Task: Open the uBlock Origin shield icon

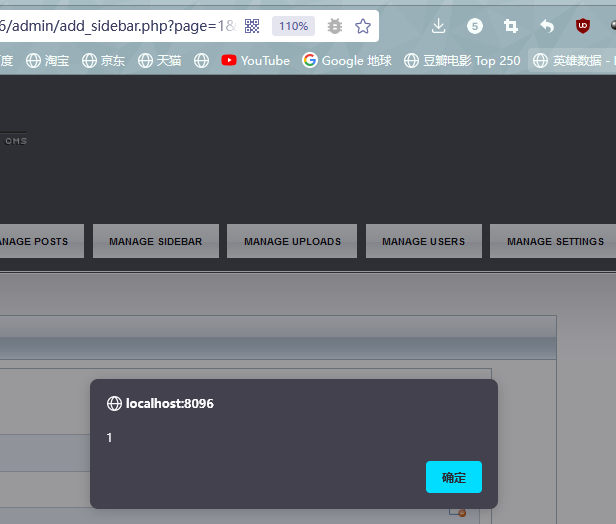Action: coord(583,26)
